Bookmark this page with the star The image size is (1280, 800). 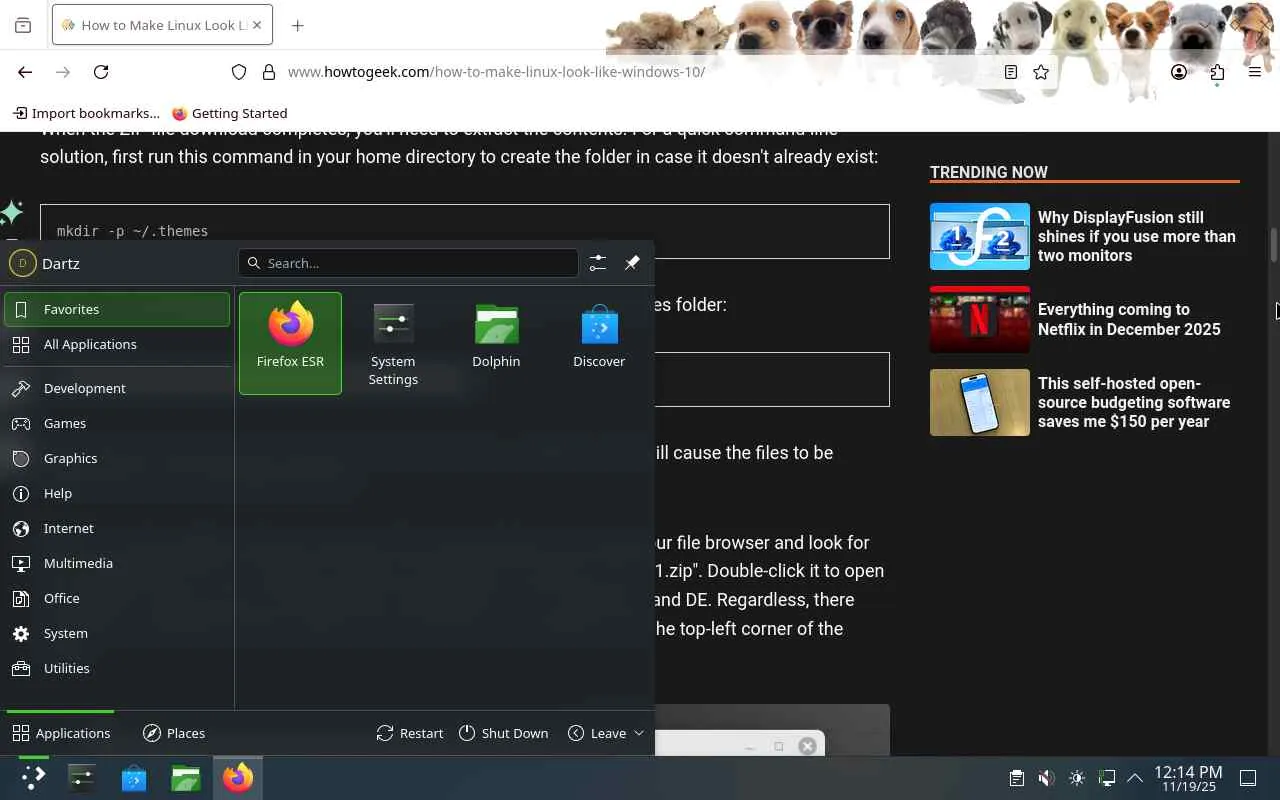point(1041,72)
